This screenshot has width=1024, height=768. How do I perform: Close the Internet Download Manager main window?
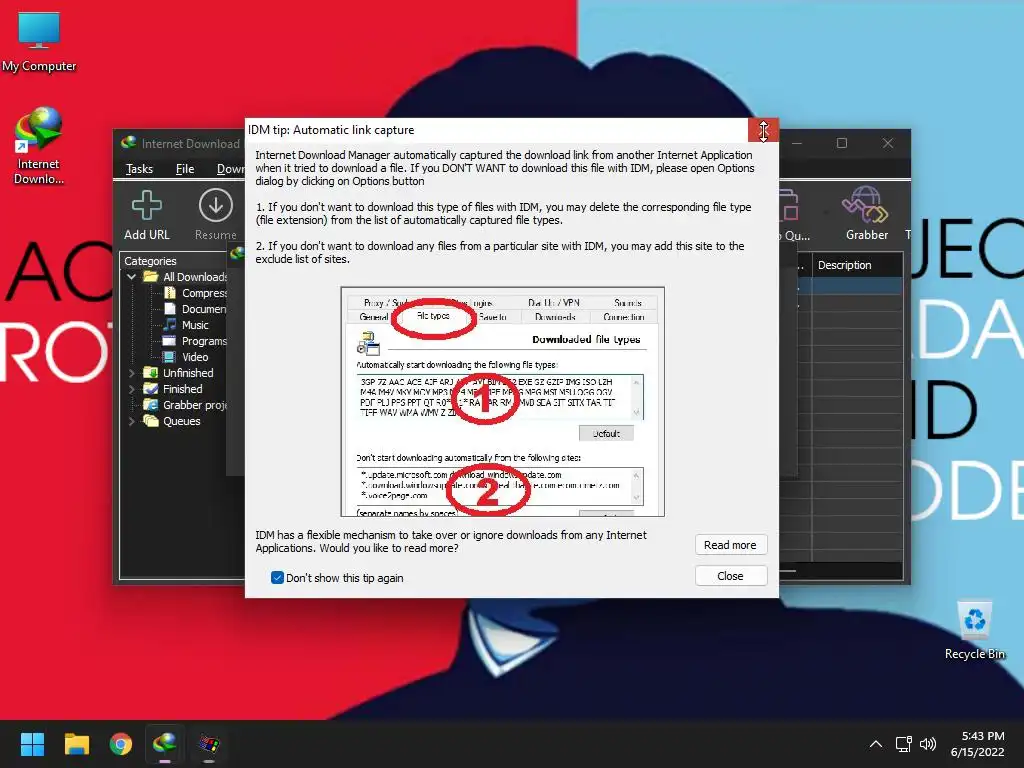tap(888, 143)
